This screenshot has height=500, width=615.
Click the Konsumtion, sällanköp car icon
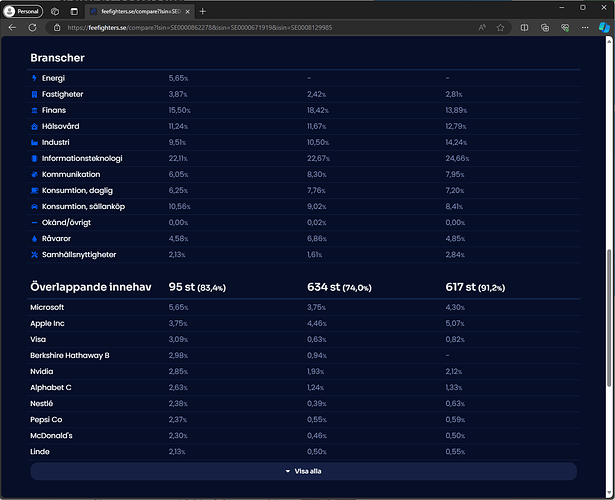[35, 206]
